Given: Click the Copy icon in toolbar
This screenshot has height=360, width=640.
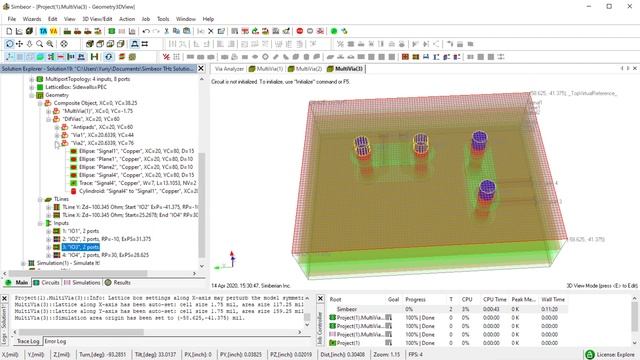Looking at the screenshot, I should 176,31.
